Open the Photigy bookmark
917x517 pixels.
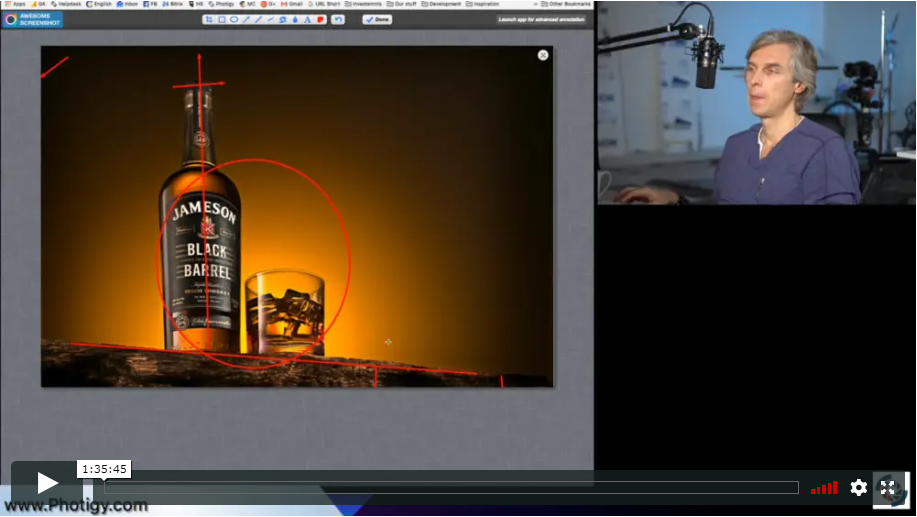click(x=221, y=4)
